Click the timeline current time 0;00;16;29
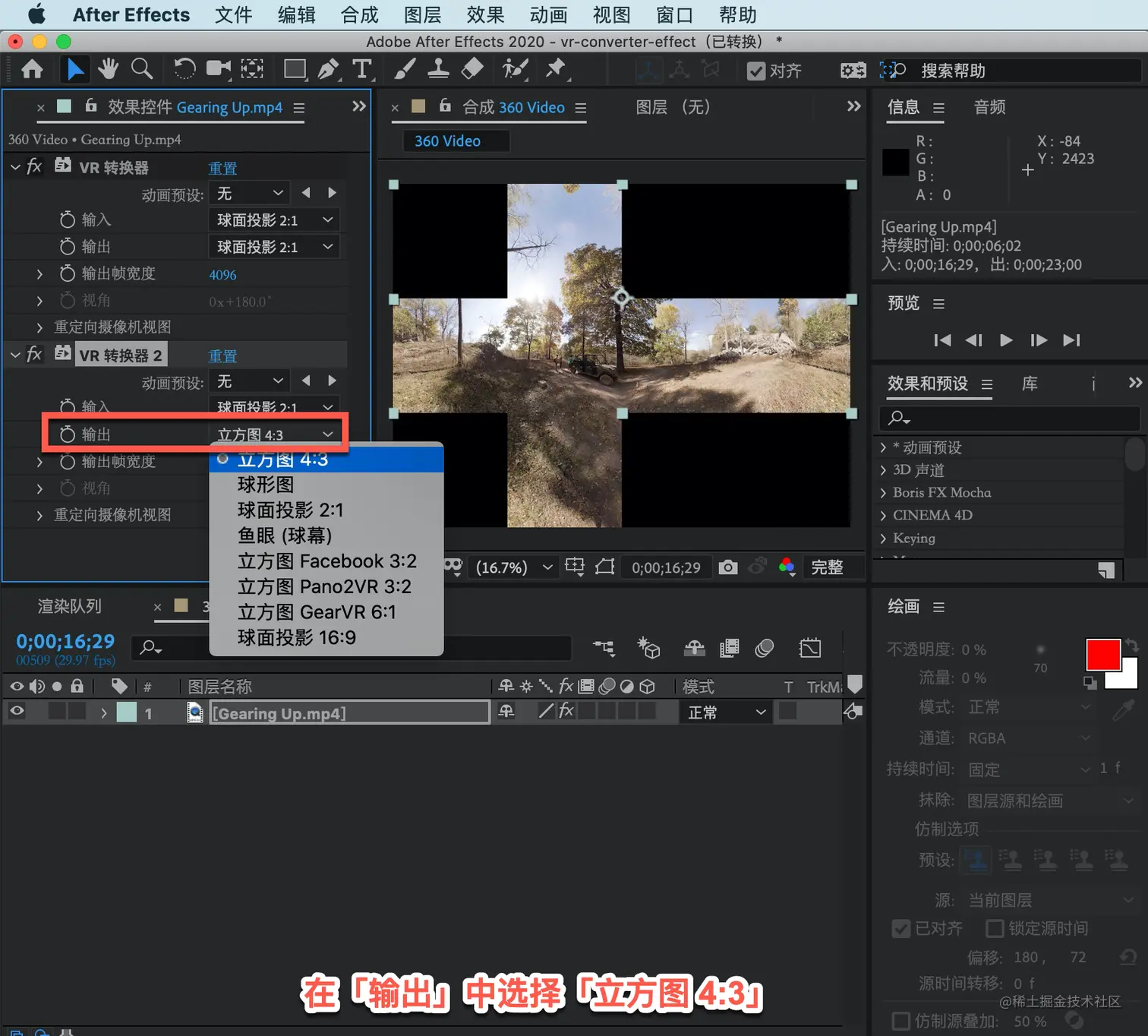The height and width of the screenshot is (1036, 1148). 65,642
